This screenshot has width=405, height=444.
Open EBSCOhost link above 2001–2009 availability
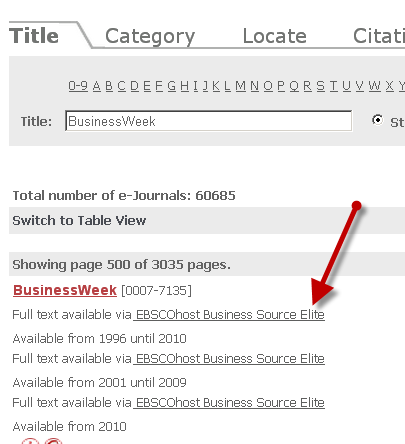coord(229,359)
